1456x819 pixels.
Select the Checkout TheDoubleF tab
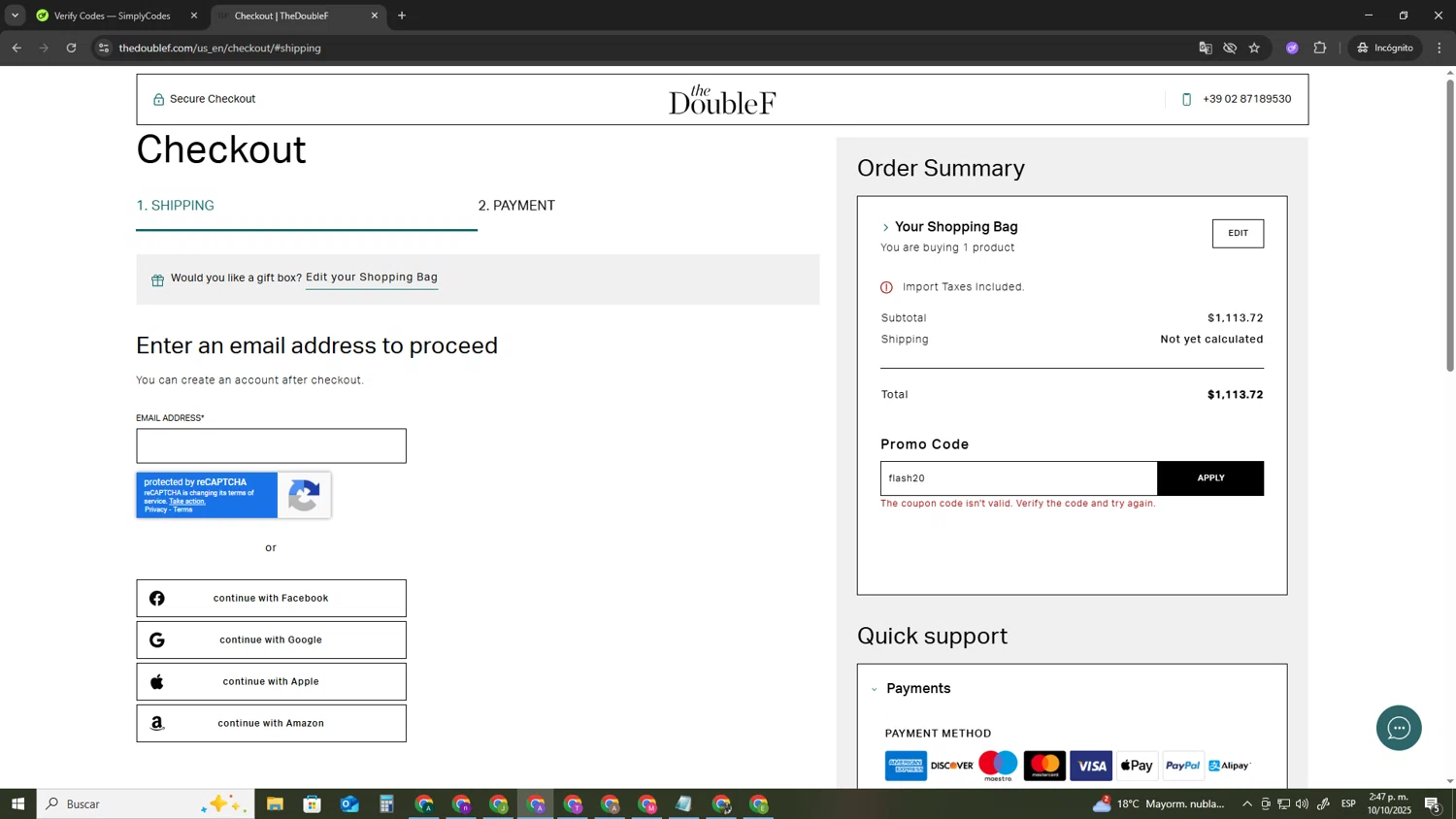[x=297, y=16]
